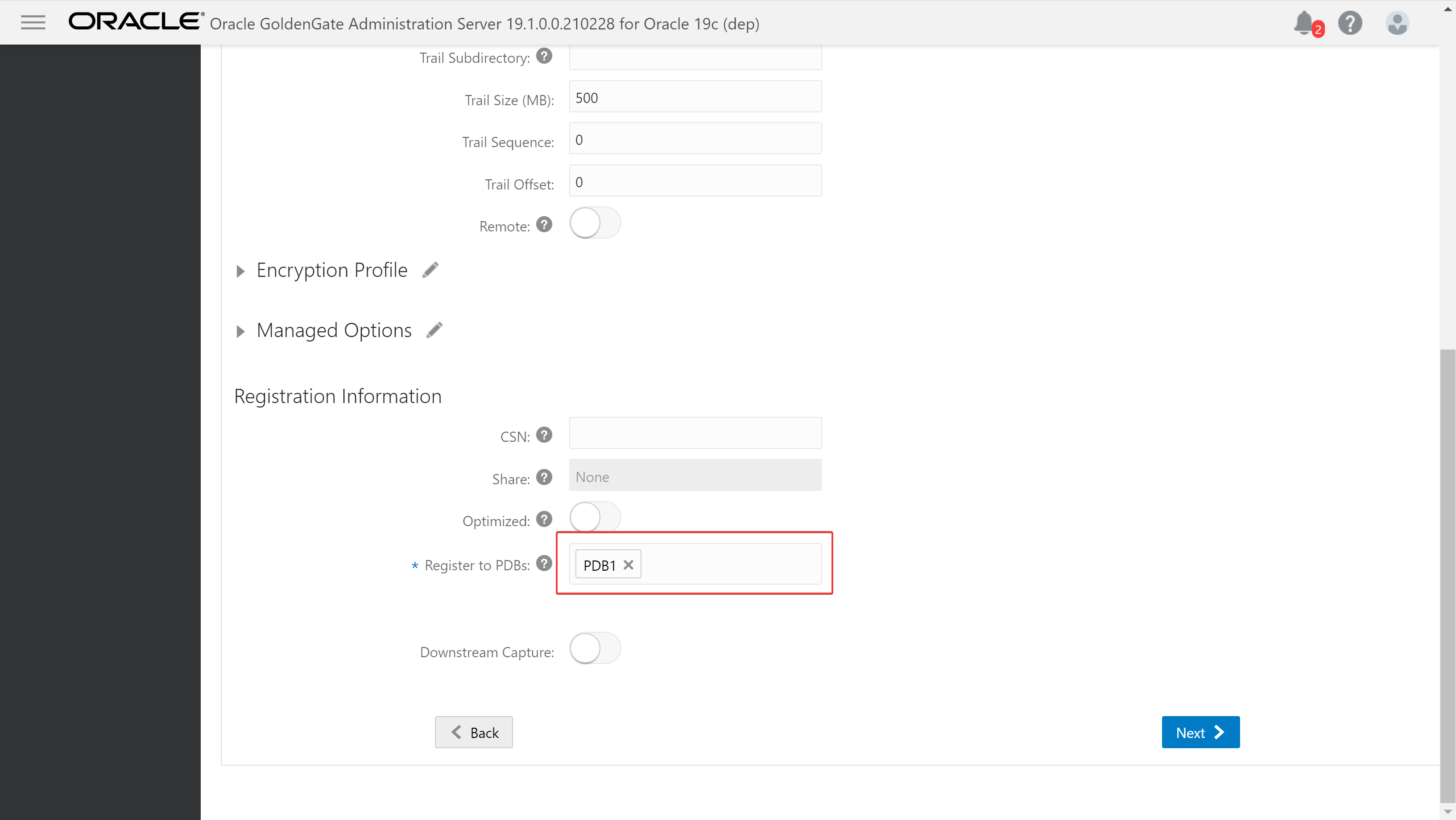Screen dimensions: 1456x820
Task: Remove the PDB1 tag with its X
Action: [x=628, y=565]
